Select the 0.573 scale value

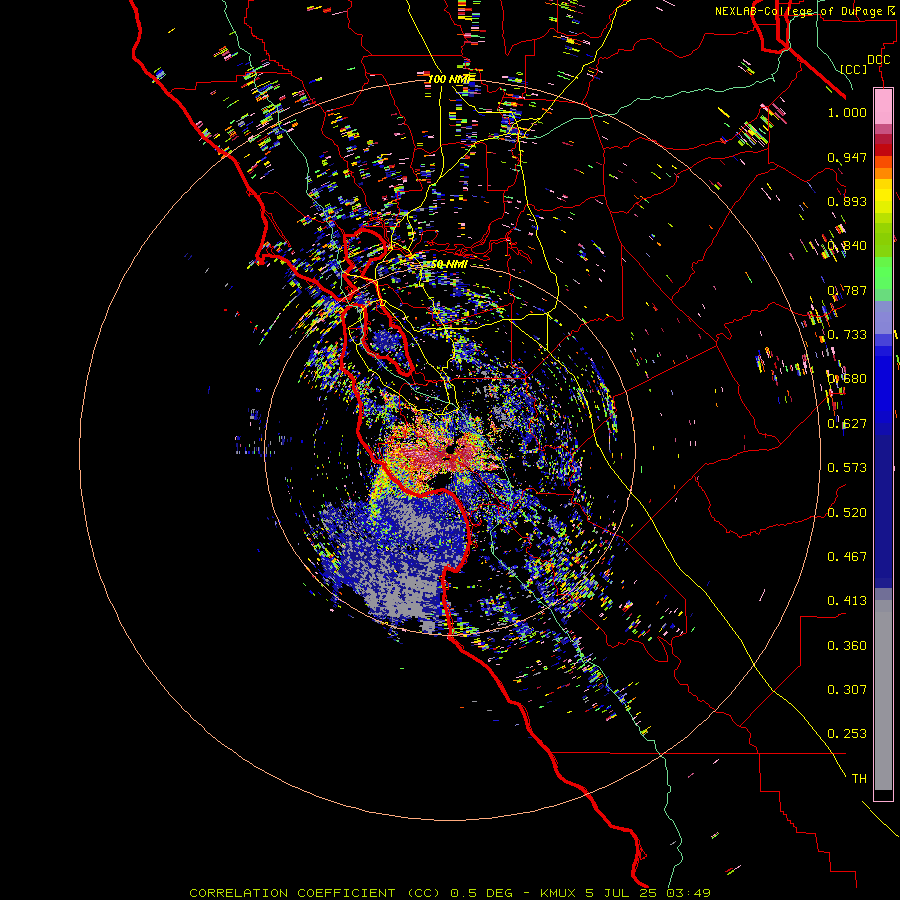[x=847, y=468]
